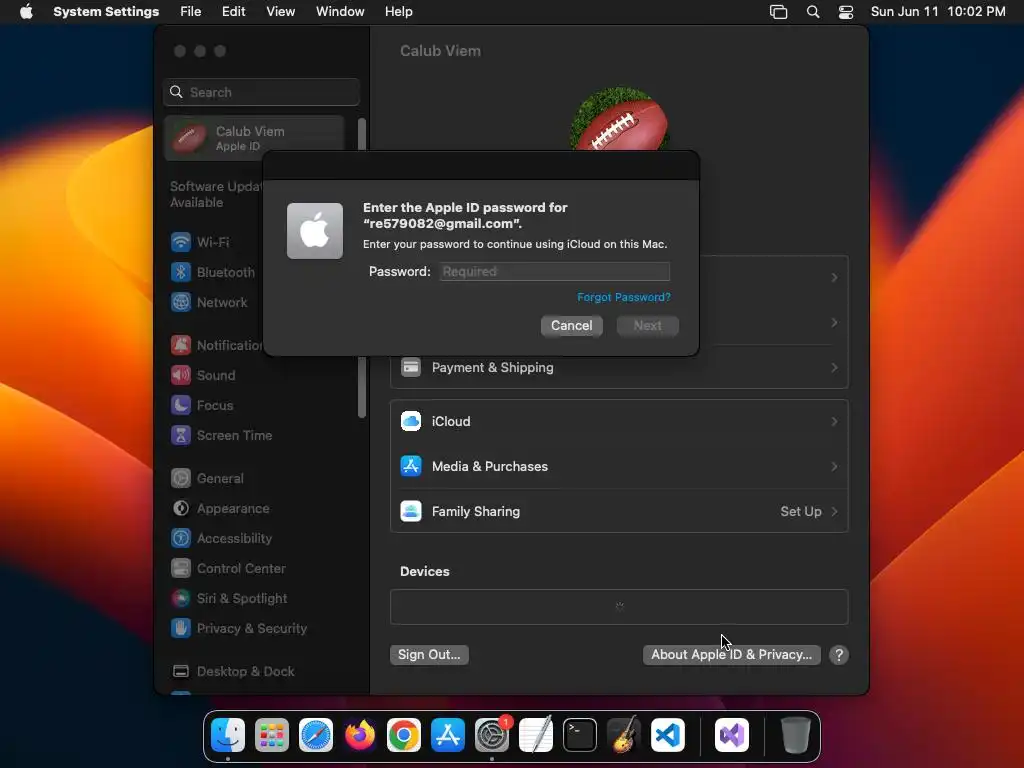Open the File menu
The width and height of the screenshot is (1024, 768).
tap(191, 12)
